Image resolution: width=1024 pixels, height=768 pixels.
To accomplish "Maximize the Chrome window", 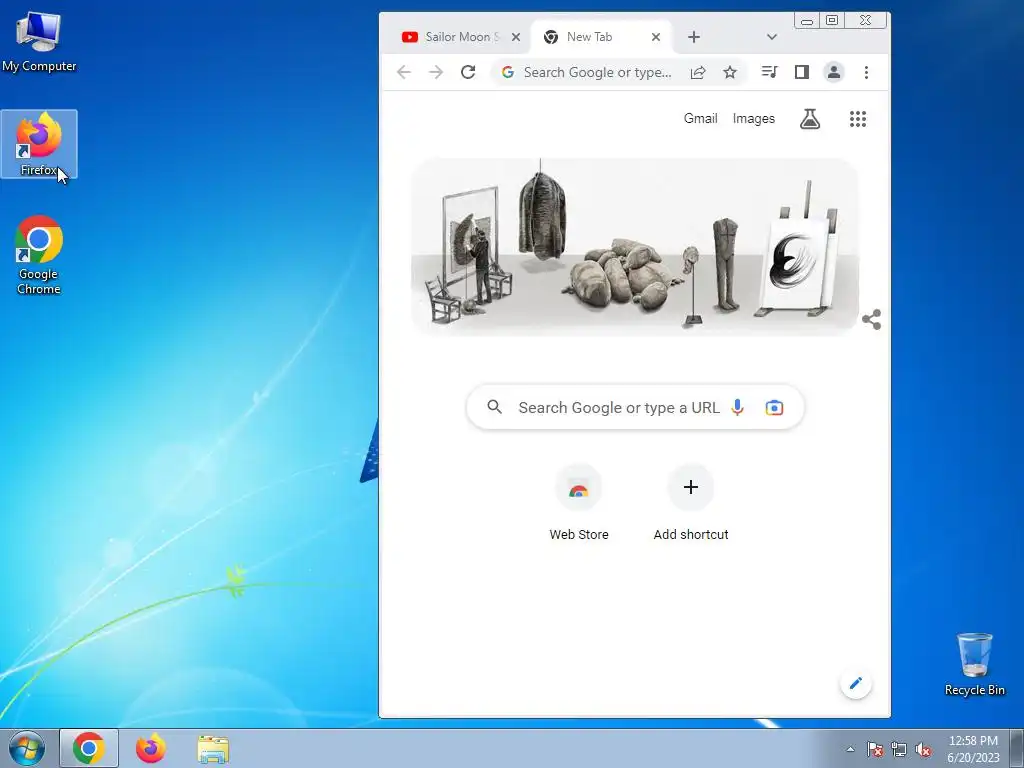I will click(832, 21).
